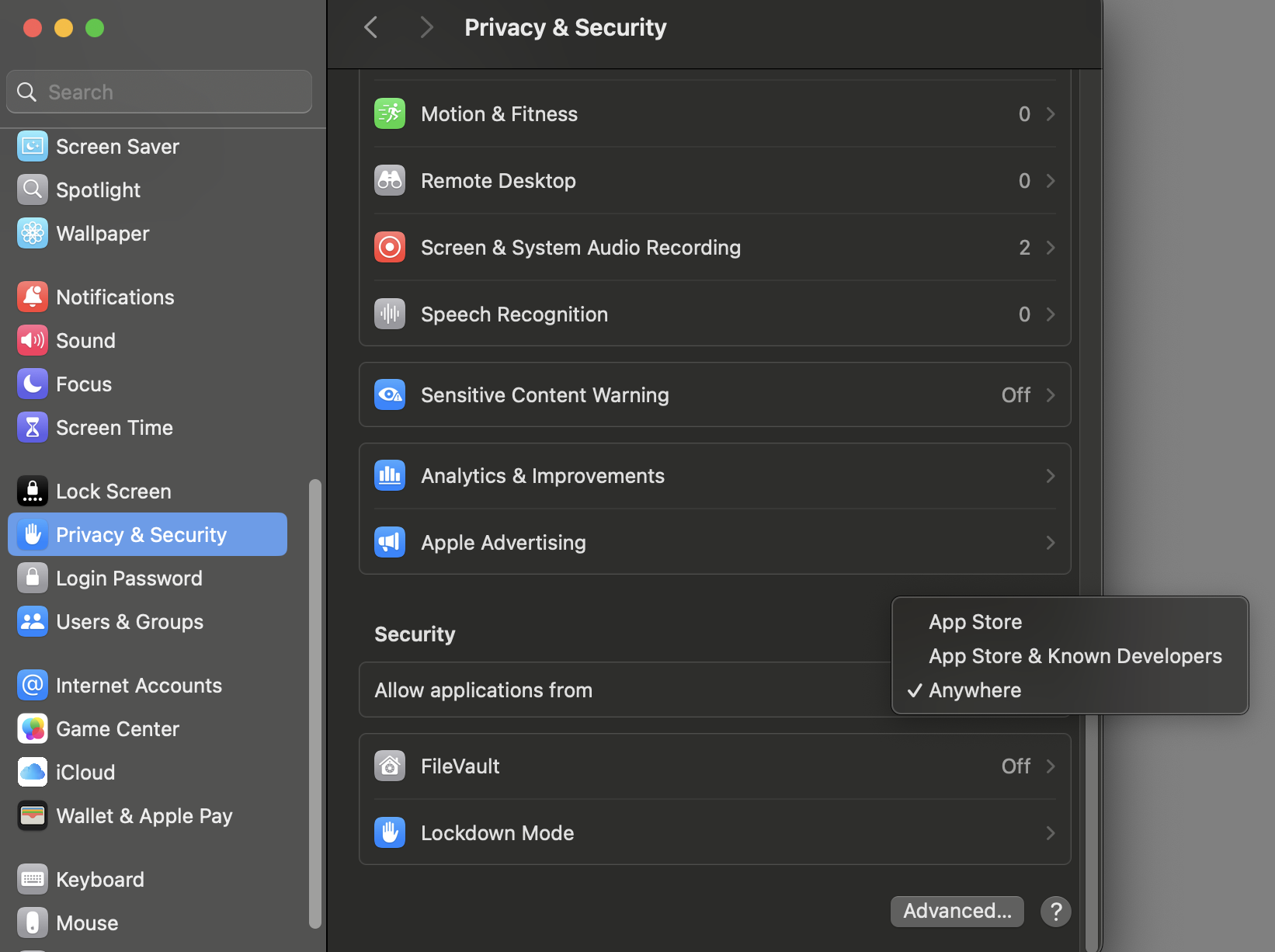Select the Game Center icon
This screenshot has height=952, width=1275.
pyautogui.click(x=33, y=728)
